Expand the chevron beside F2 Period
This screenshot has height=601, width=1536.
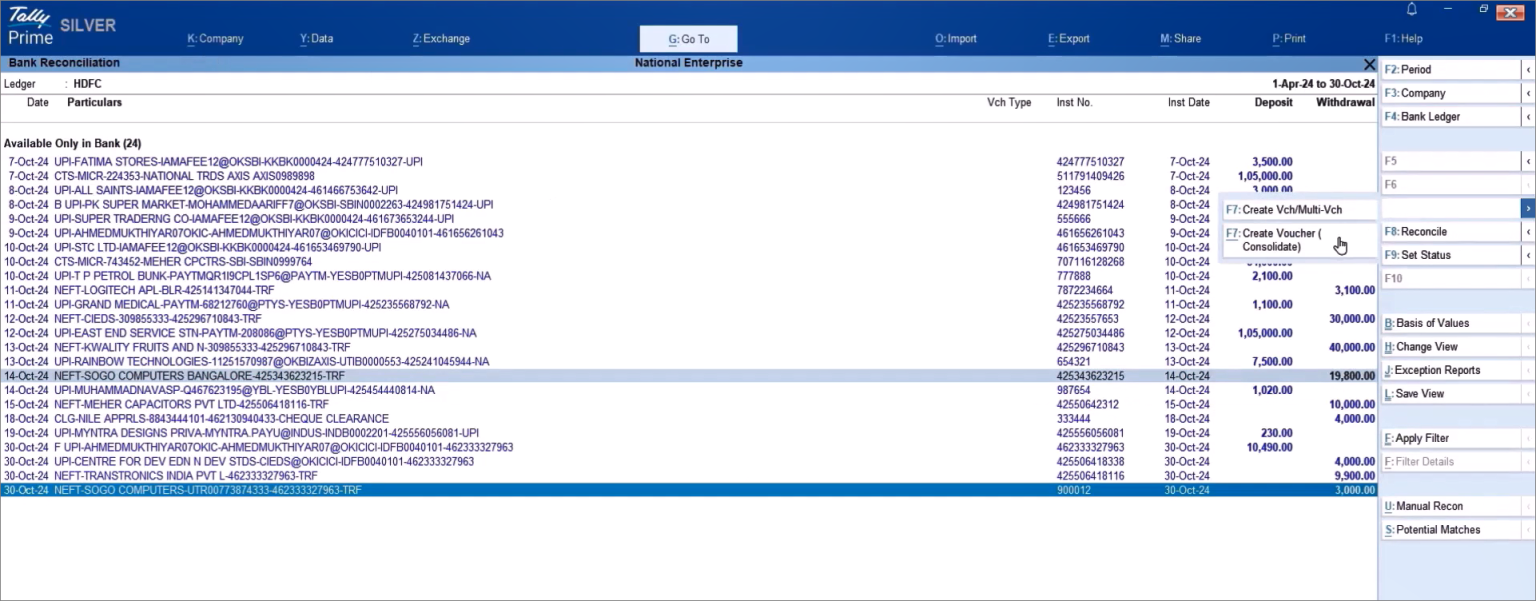[1528, 69]
